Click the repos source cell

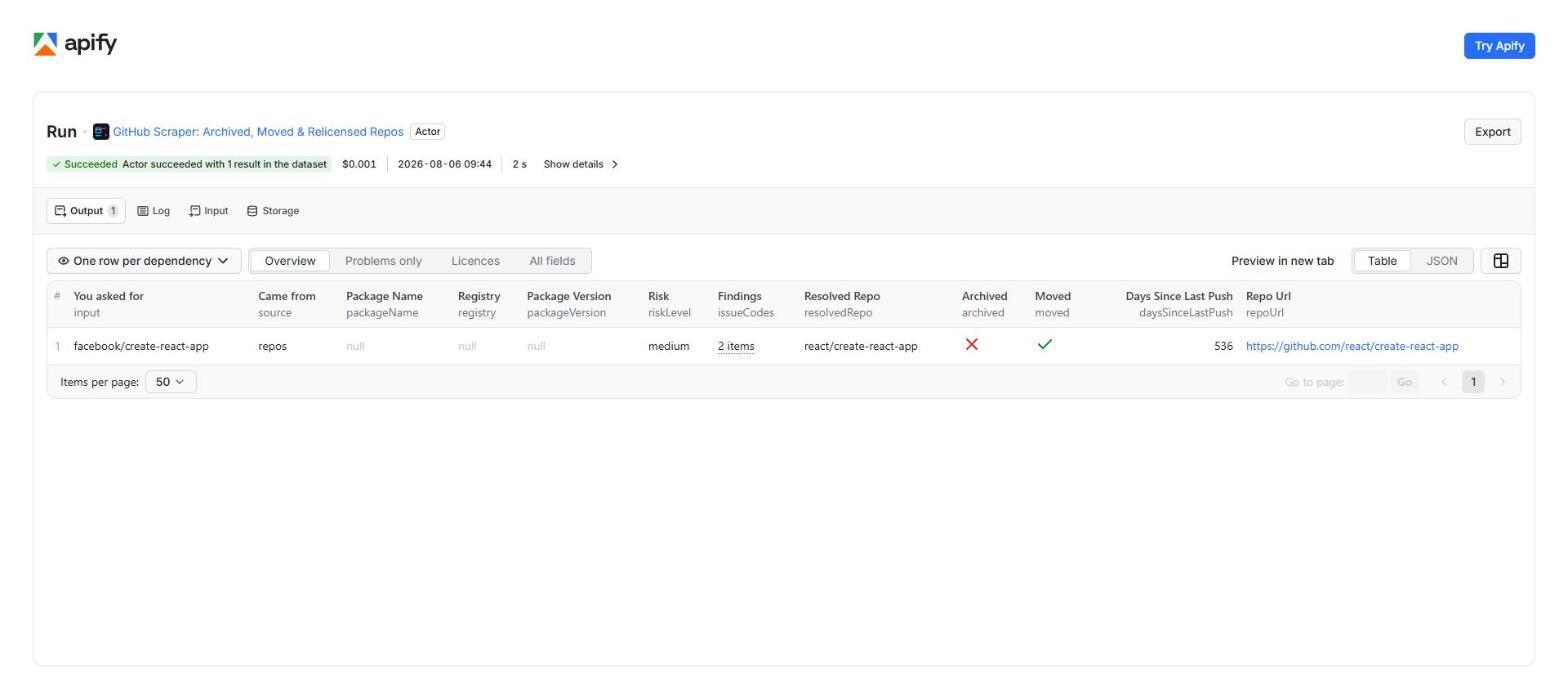coord(272,346)
